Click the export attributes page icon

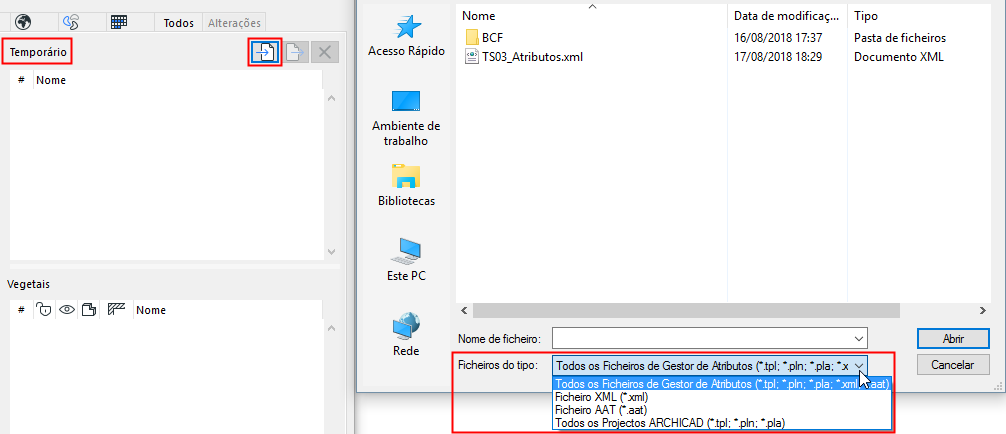click(x=295, y=52)
